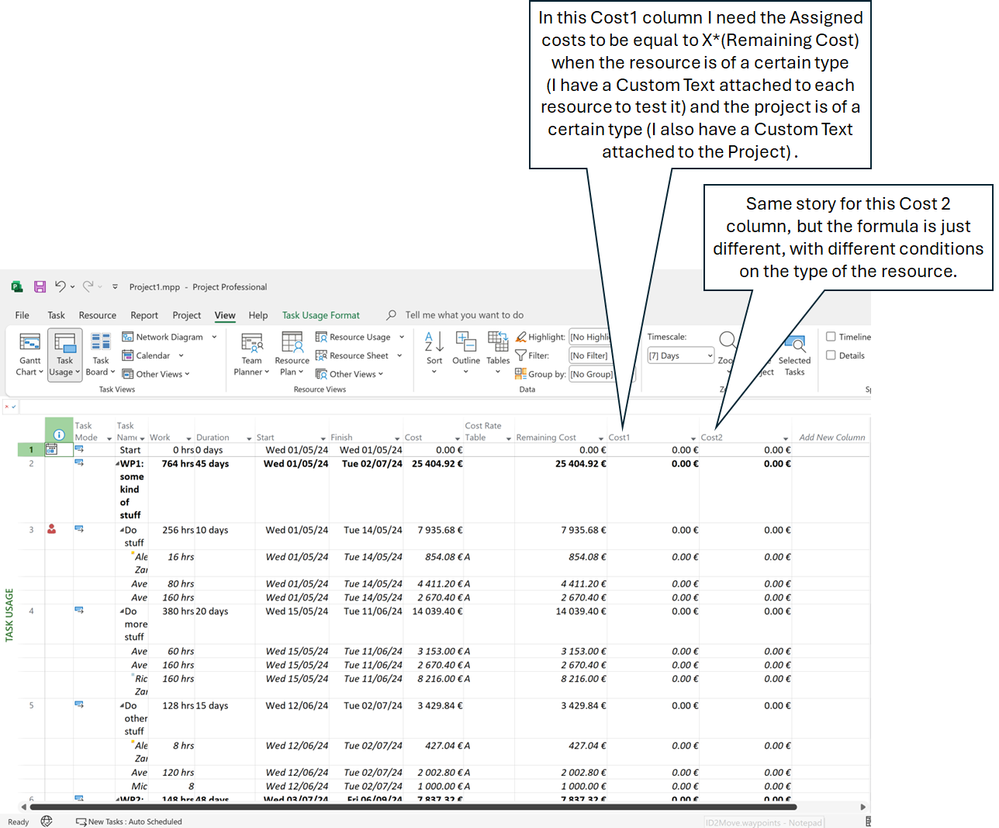Viewport: 999px width, 828px height.
Task: Open the Timescale Days dropdown
Action: pos(680,355)
